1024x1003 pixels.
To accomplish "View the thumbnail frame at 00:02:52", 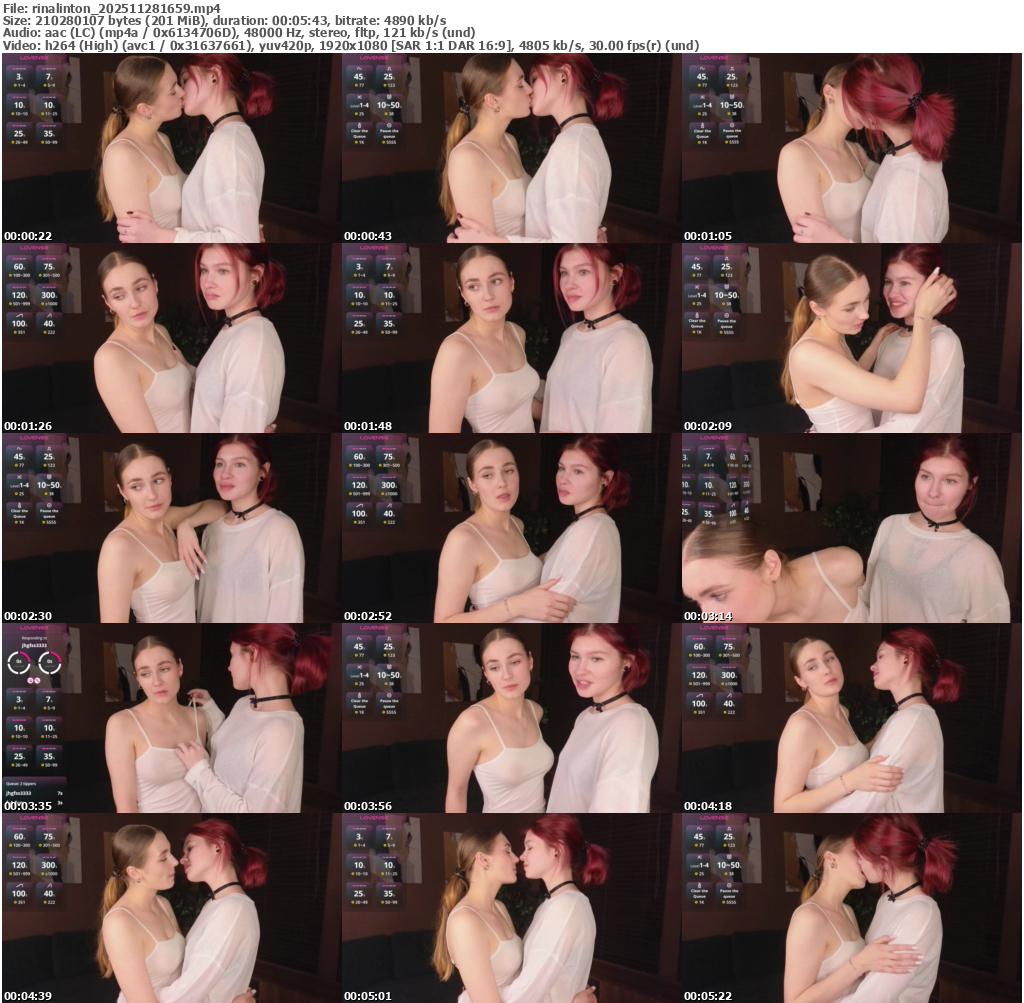I will click(x=511, y=528).
